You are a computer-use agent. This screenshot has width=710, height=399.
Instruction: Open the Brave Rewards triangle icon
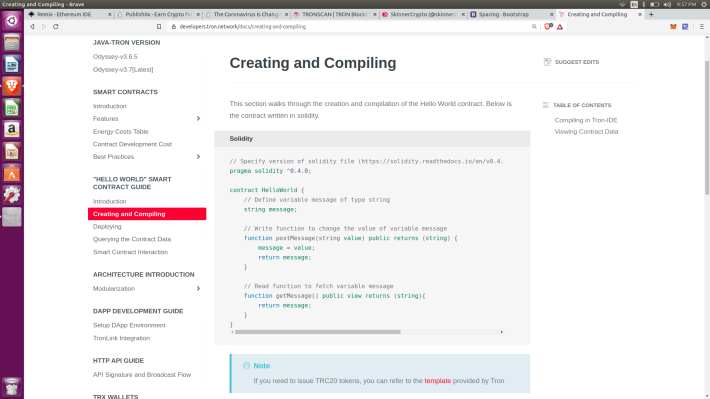click(x=560, y=27)
